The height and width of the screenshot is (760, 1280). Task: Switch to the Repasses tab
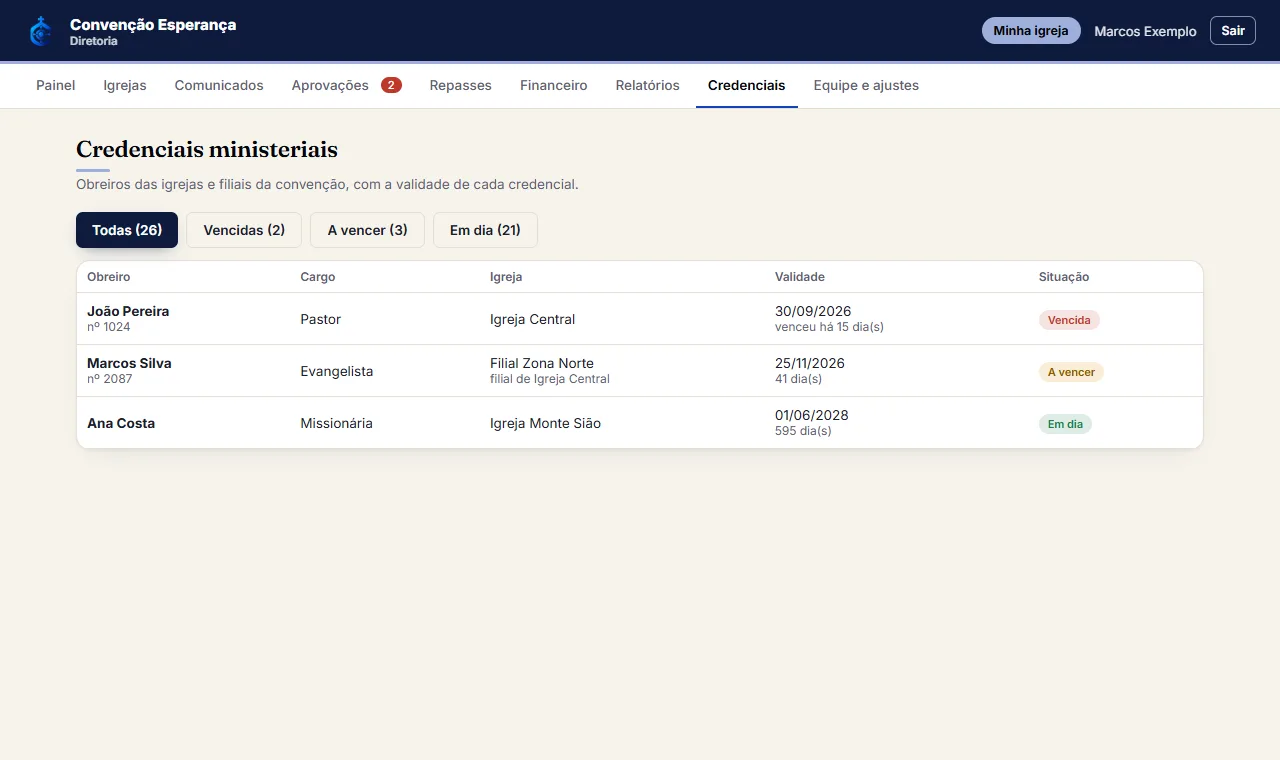[461, 85]
